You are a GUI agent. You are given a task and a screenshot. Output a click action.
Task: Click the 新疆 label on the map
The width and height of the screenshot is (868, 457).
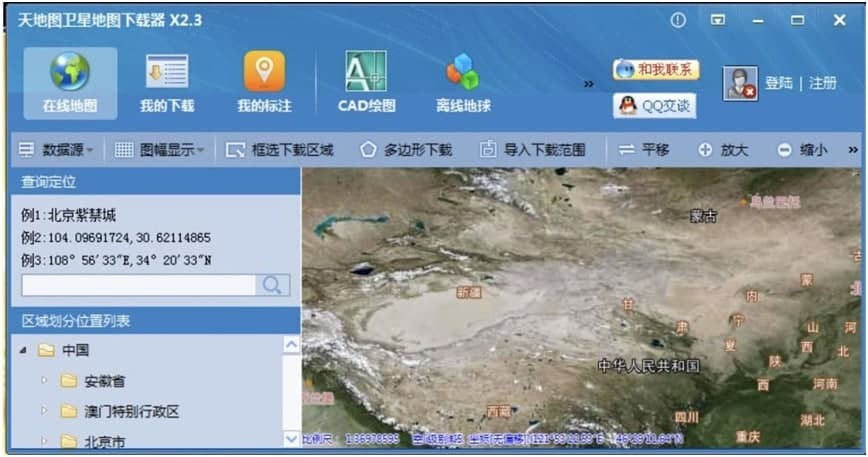(x=469, y=292)
